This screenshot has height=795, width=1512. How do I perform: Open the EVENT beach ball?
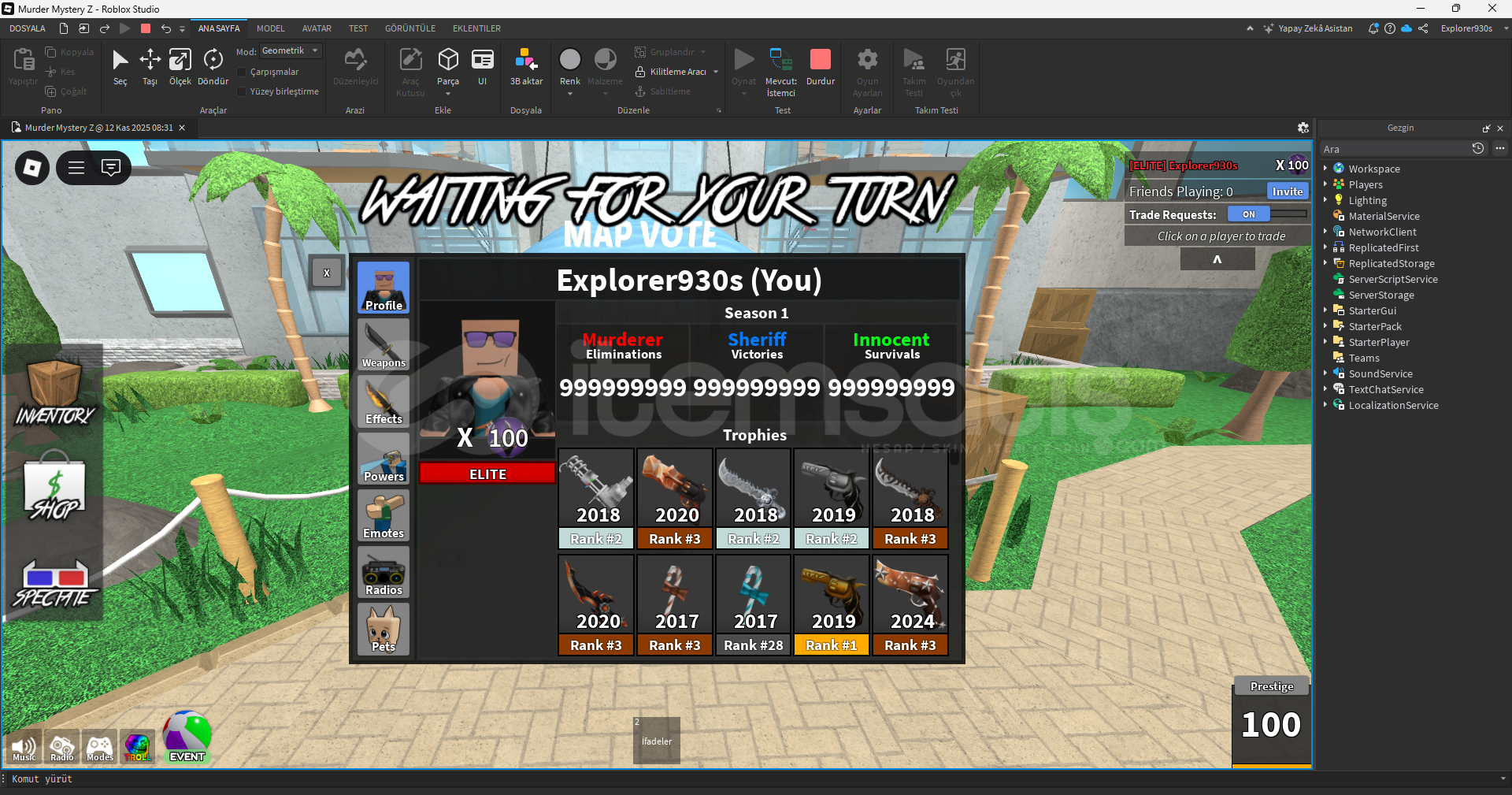[x=187, y=737]
